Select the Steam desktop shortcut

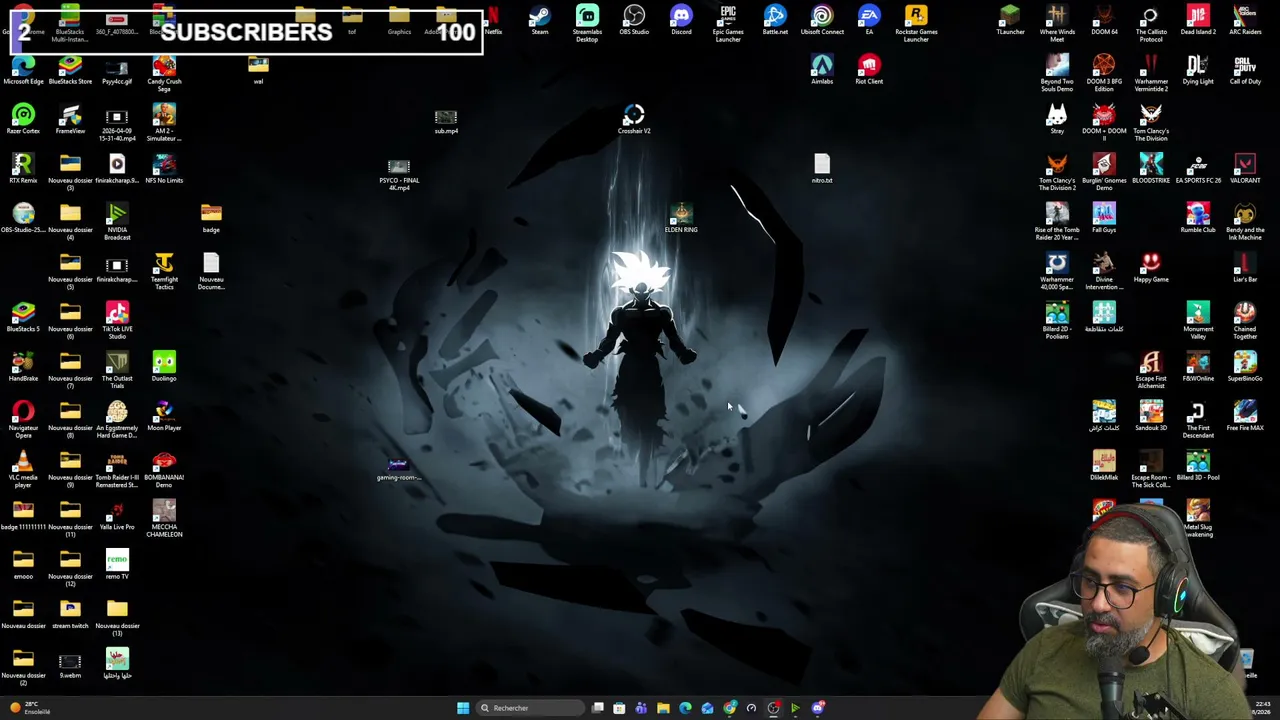[540, 20]
